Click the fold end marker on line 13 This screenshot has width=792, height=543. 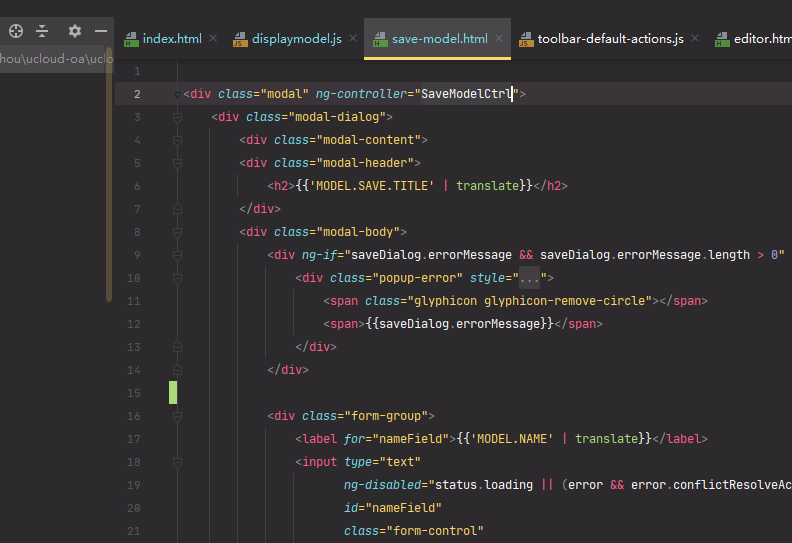coord(177,347)
